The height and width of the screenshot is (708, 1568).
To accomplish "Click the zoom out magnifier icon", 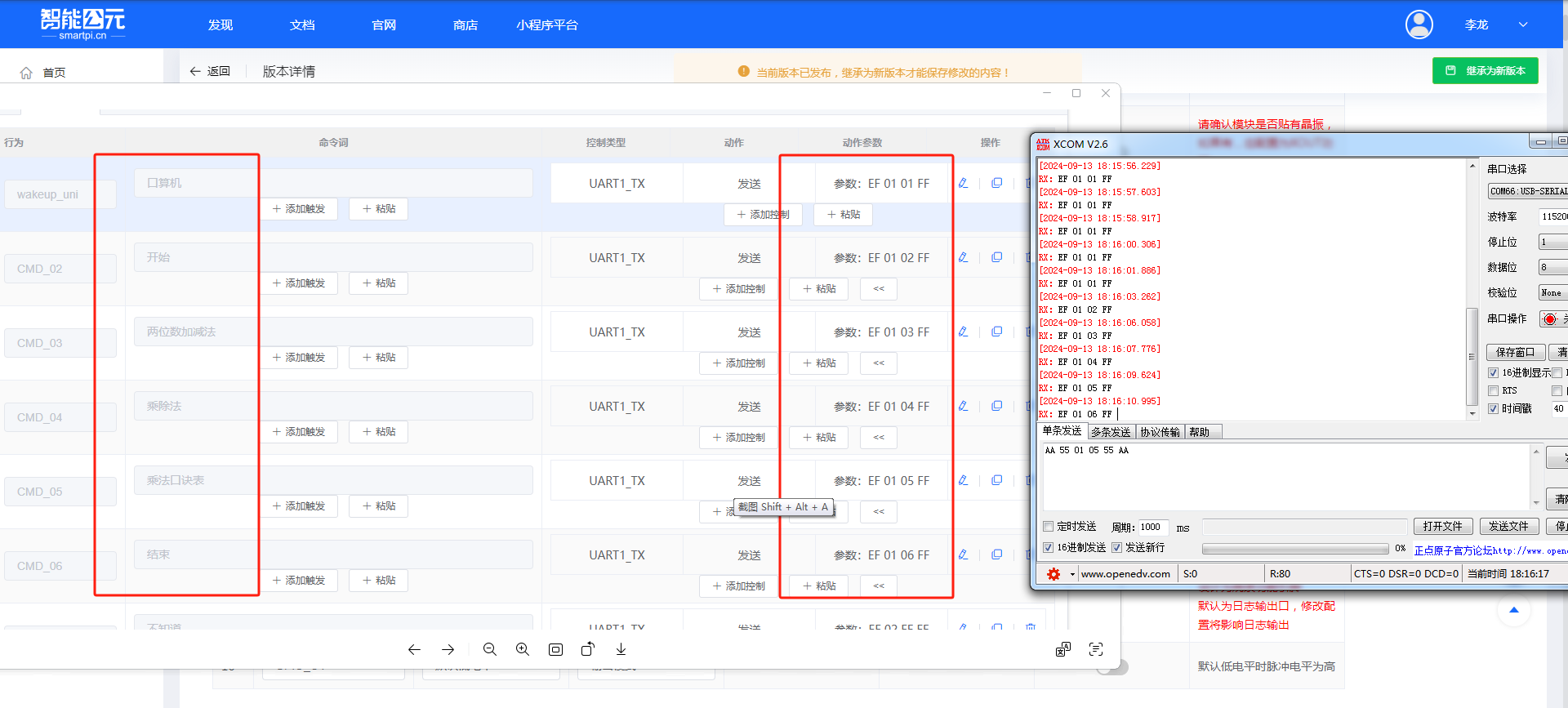I will click(490, 649).
